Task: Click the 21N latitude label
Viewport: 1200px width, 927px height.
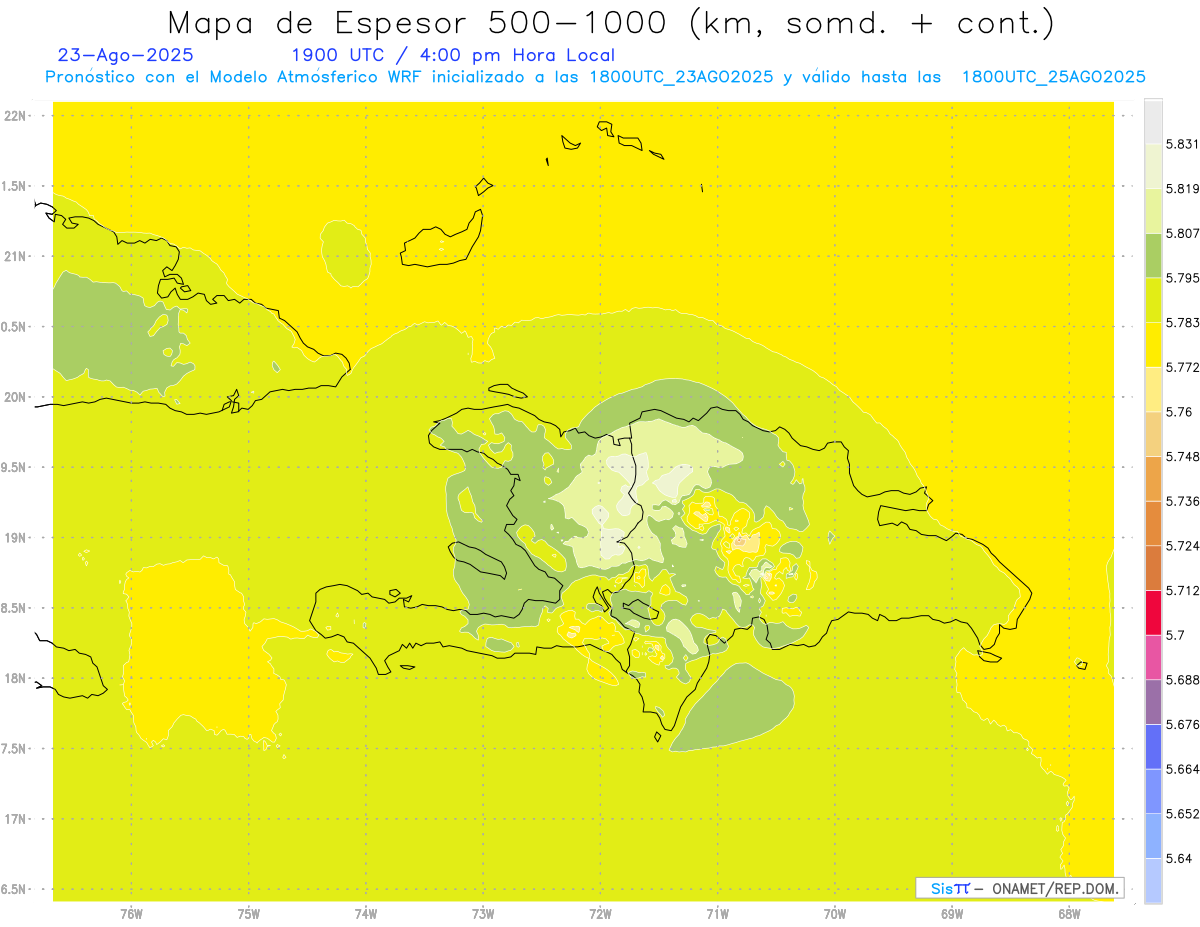Action: [x=17, y=256]
